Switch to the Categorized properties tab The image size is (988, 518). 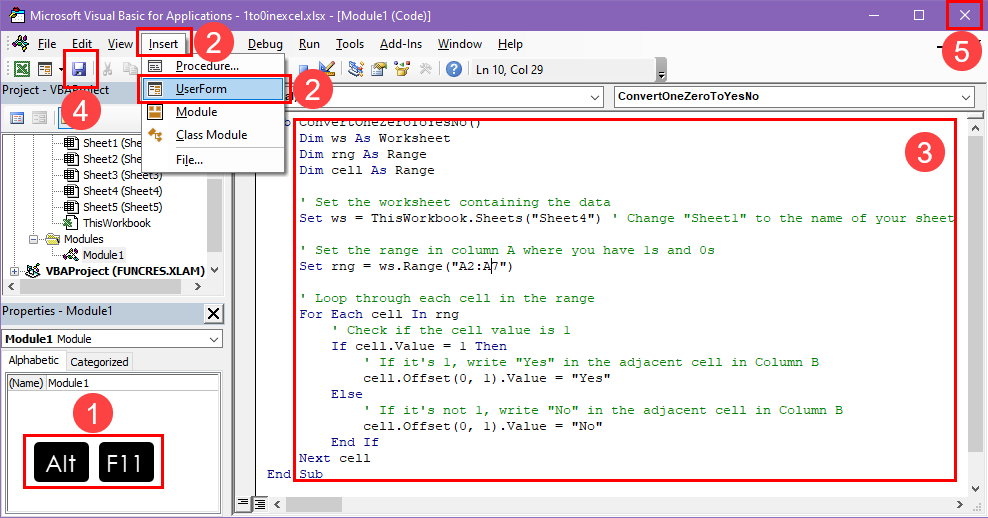point(99,362)
